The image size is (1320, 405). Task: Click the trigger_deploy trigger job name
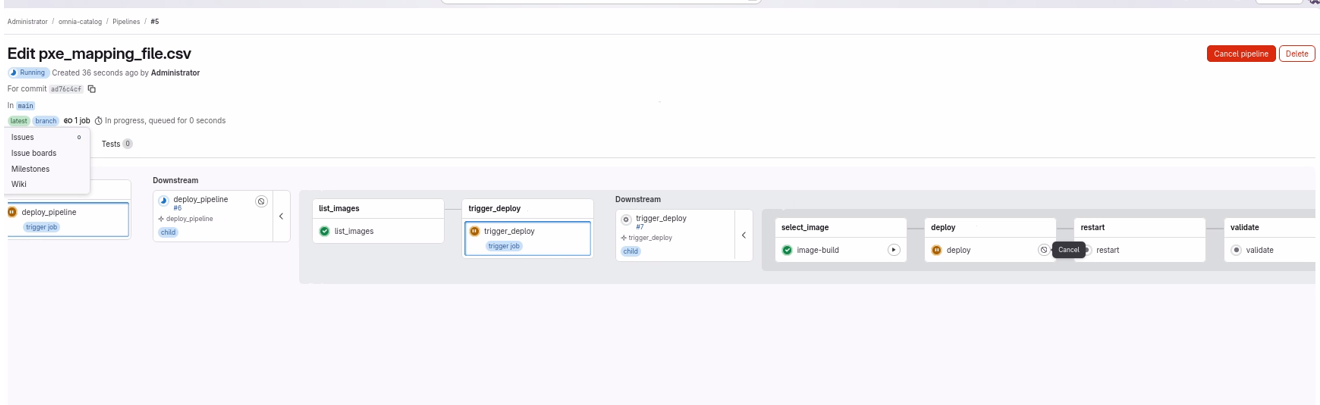point(510,231)
